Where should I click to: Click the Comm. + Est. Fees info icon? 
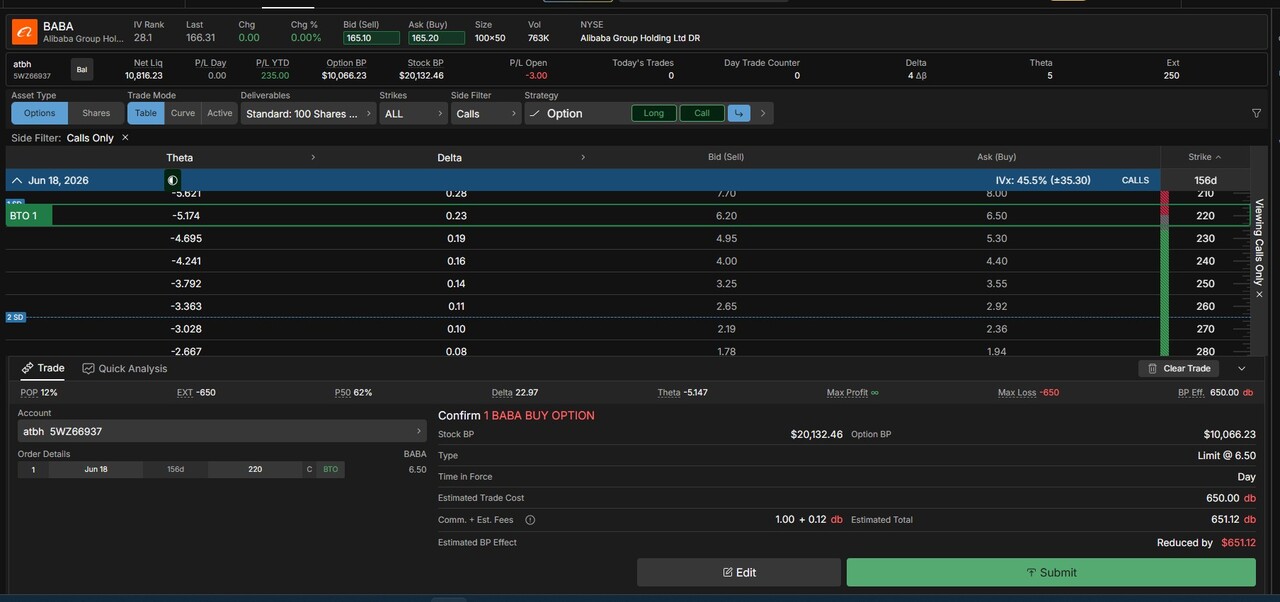click(x=530, y=520)
